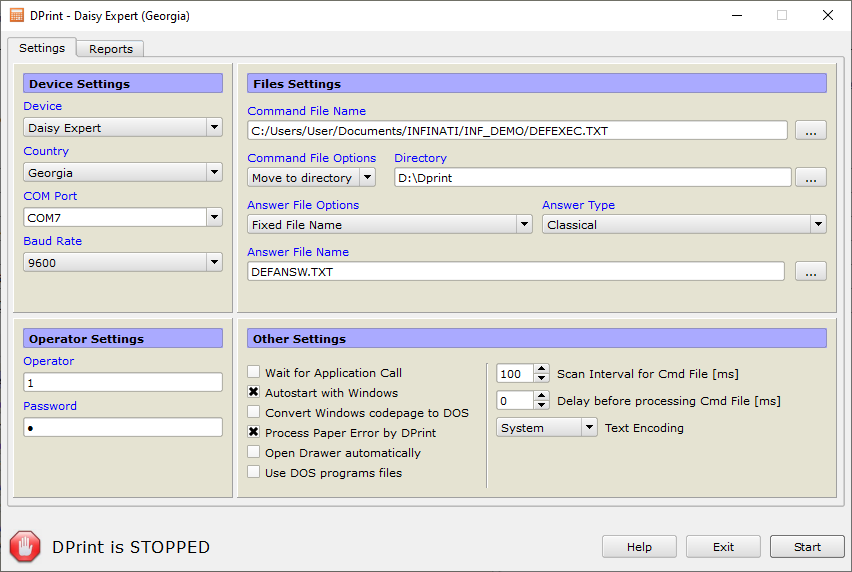852x572 pixels.
Task: Minimize the DPrint window
Action: tap(737, 15)
